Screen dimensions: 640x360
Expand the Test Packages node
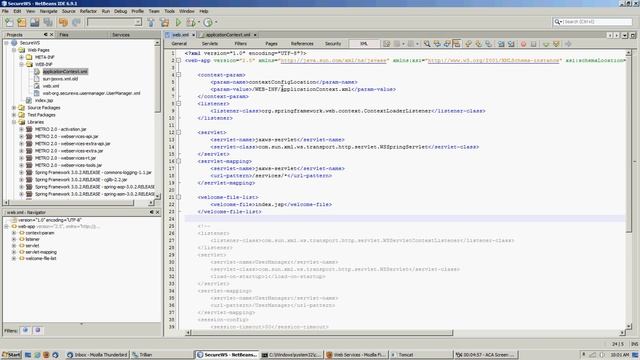(14, 115)
